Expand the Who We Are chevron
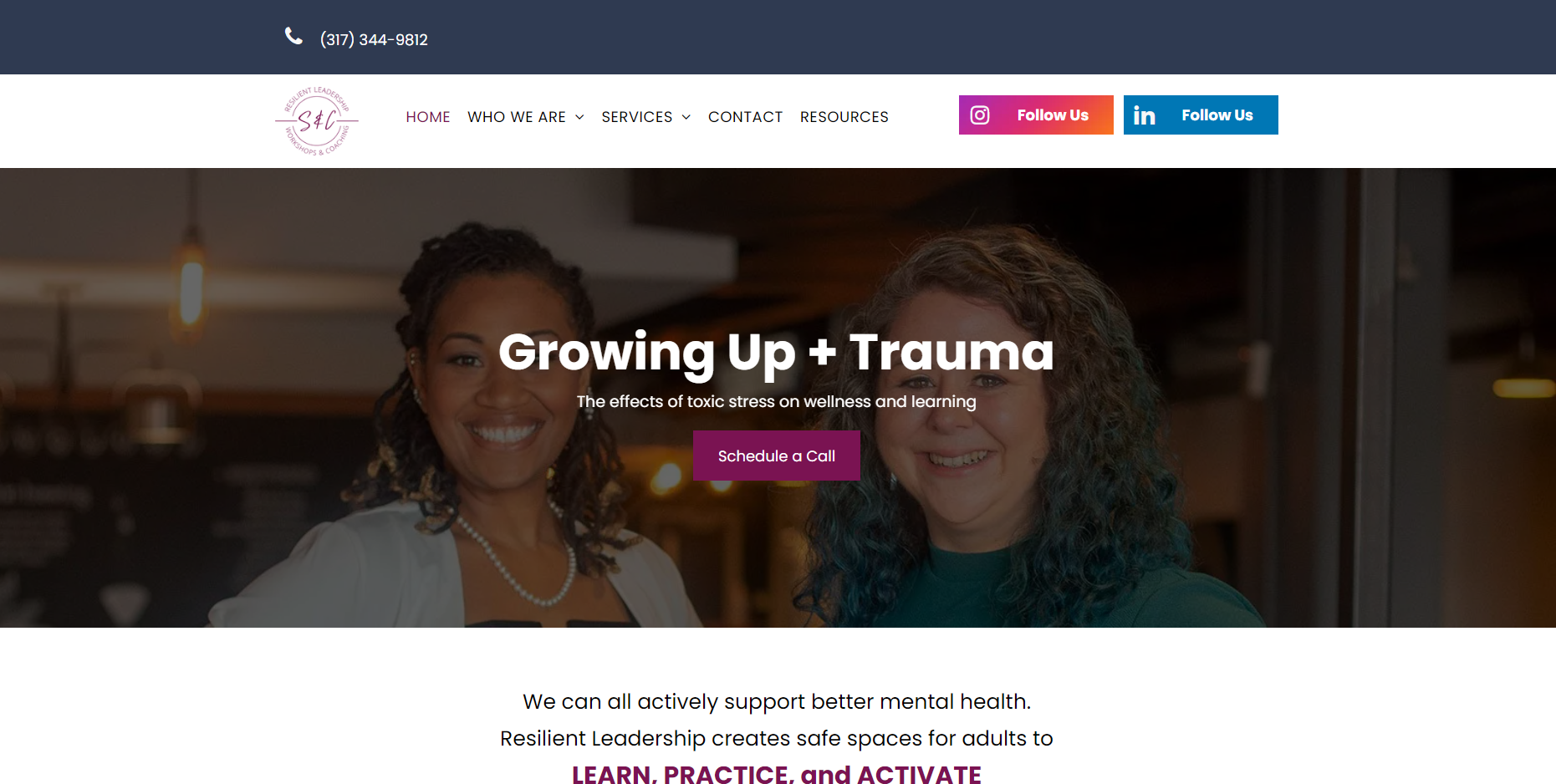Screen dimensions: 1556x784 coord(579,117)
